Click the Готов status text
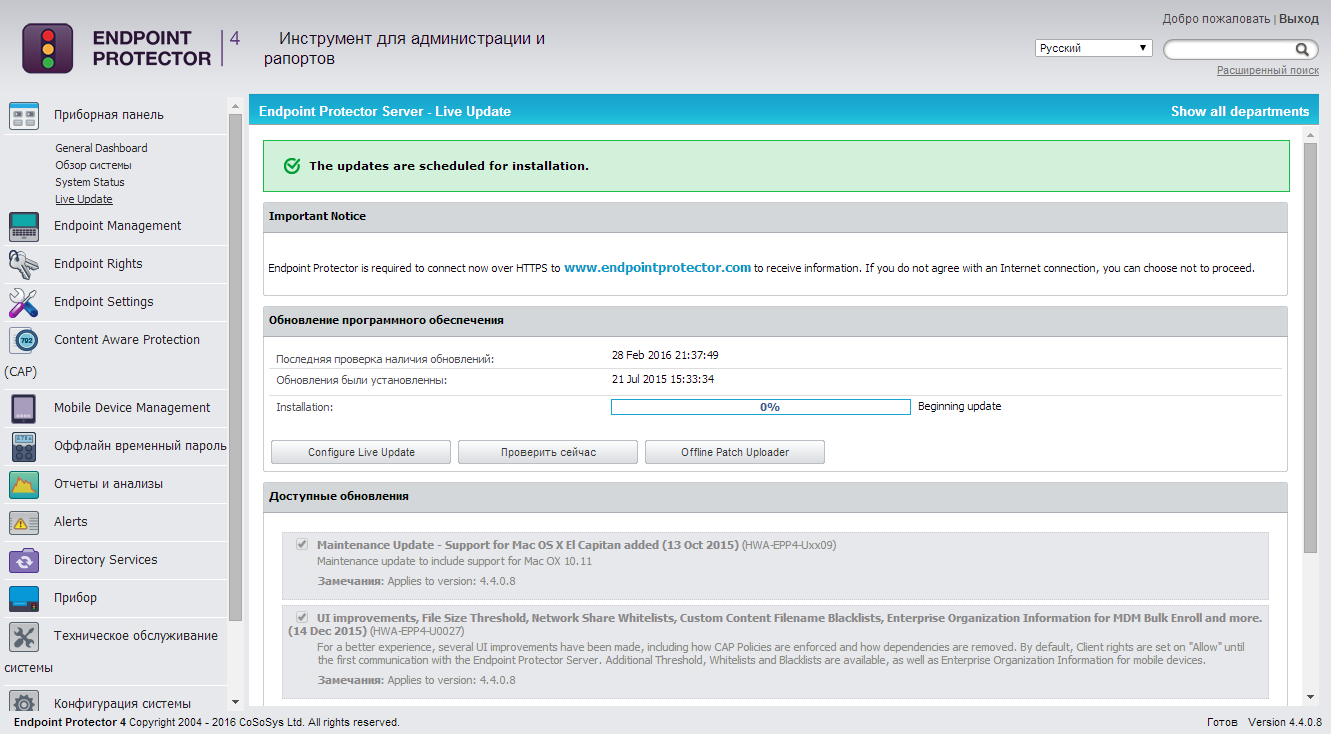1331x734 pixels. pyautogui.click(x=1222, y=722)
